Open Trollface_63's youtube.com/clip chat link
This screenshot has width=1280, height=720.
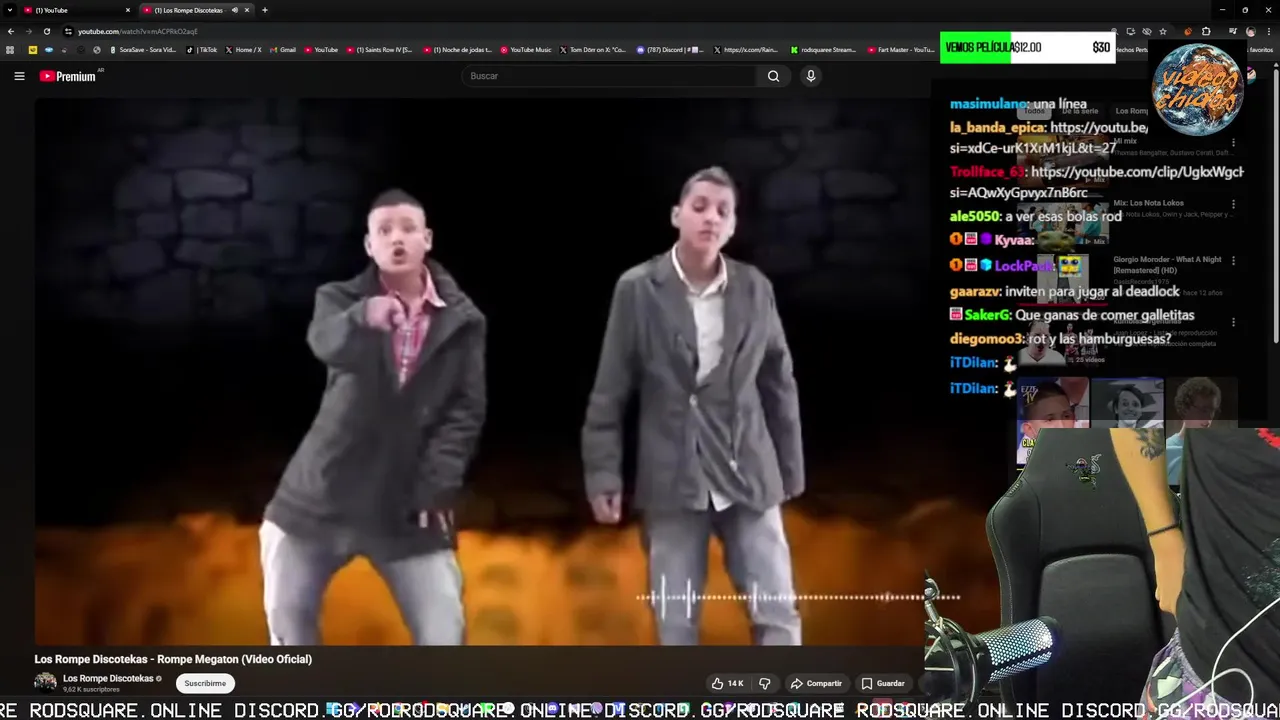(1096, 182)
